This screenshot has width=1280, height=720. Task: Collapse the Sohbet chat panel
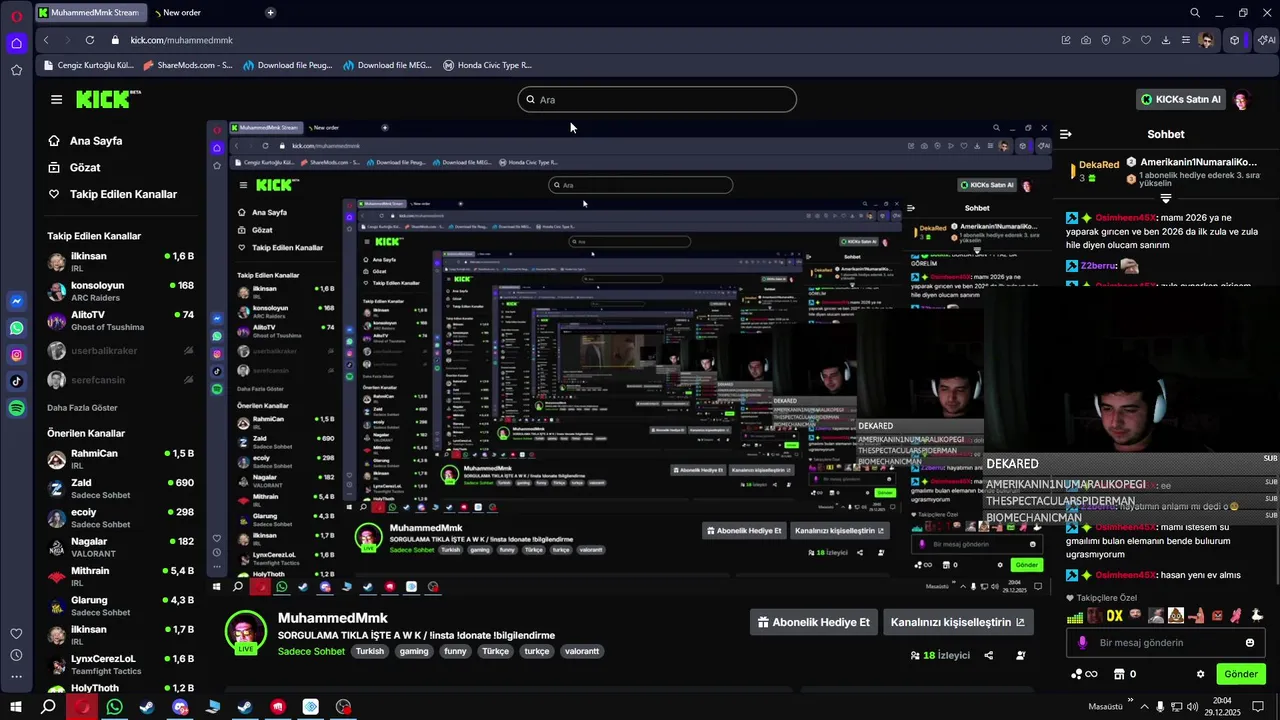point(1066,134)
